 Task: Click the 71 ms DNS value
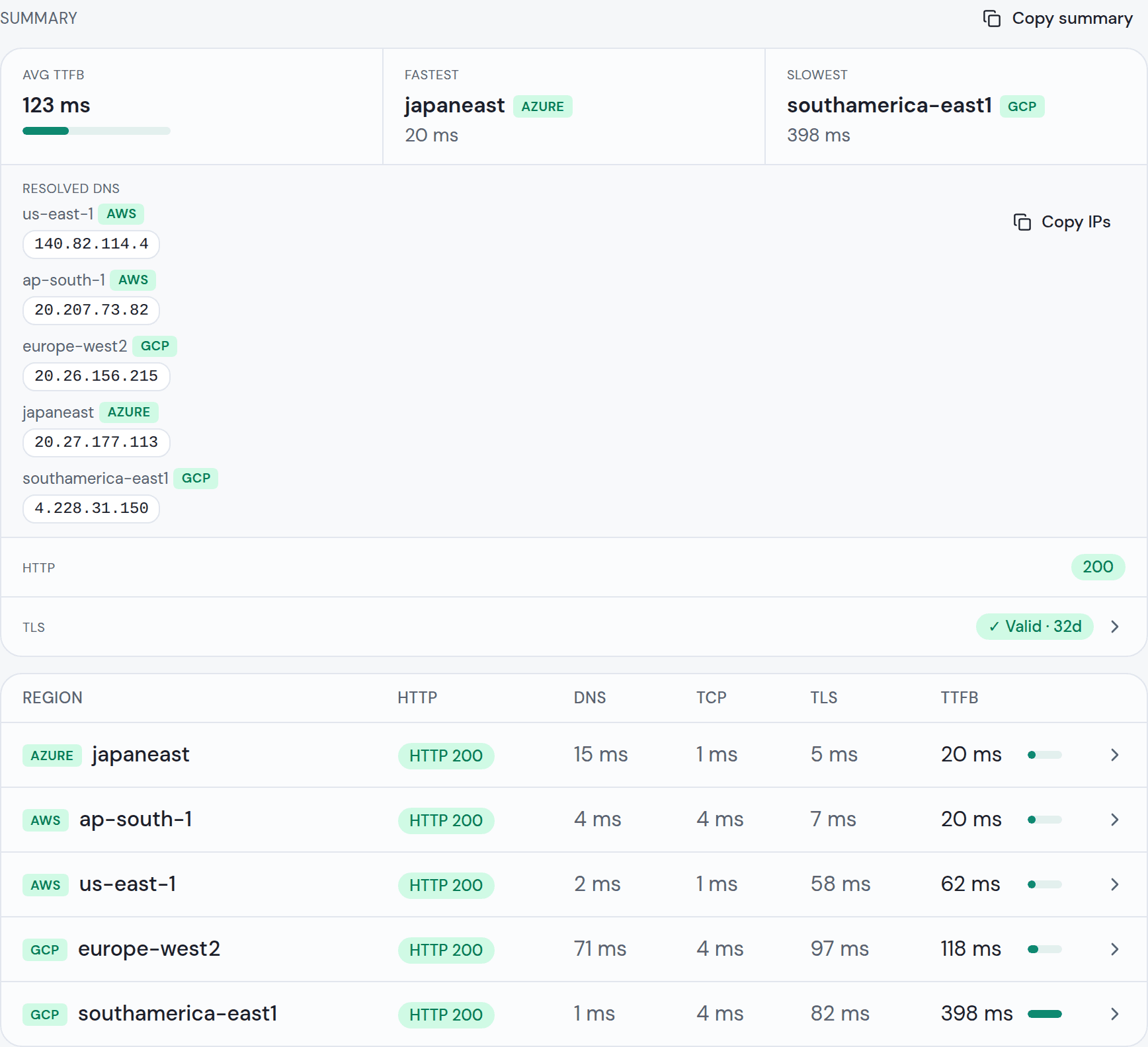(600, 949)
